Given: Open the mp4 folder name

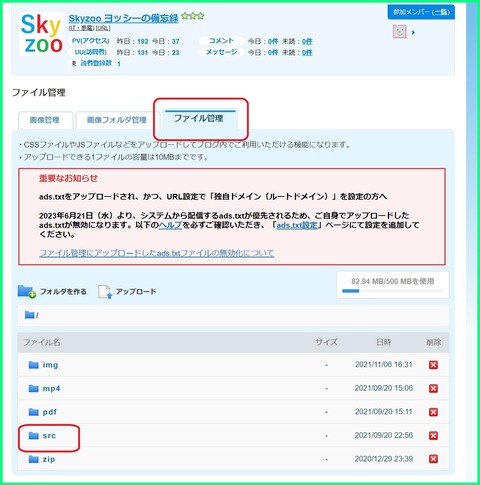Looking at the screenshot, I should pyautogui.click(x=51, y=389).
